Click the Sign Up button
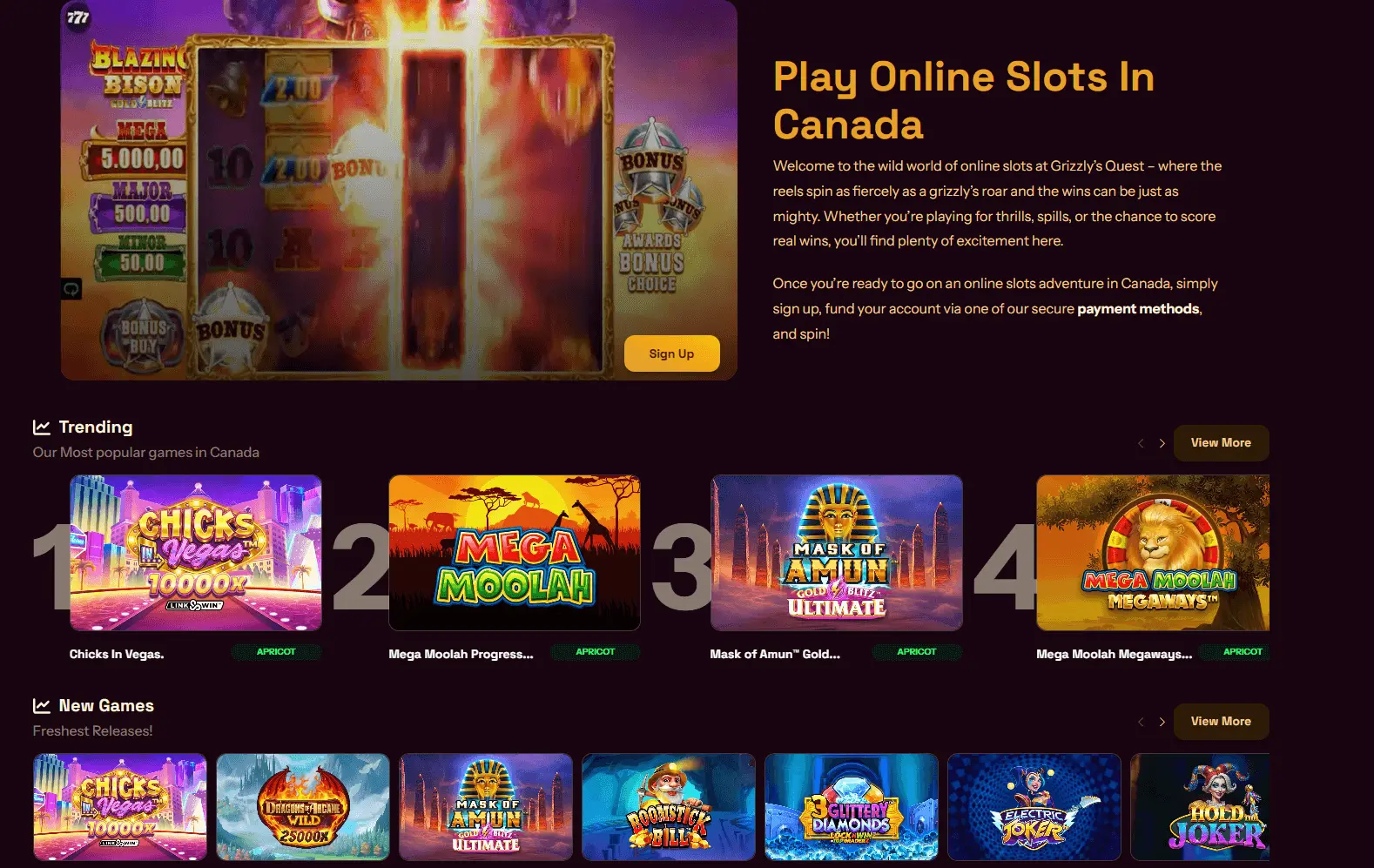The width and height of the screenshot is (1374, 868). coord(671,353)
